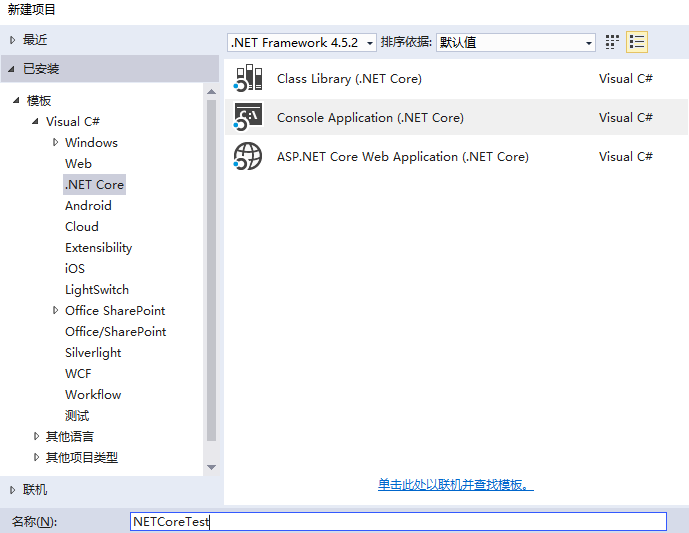
Task: Click the 已安装 section header
Action: point(110,69)
